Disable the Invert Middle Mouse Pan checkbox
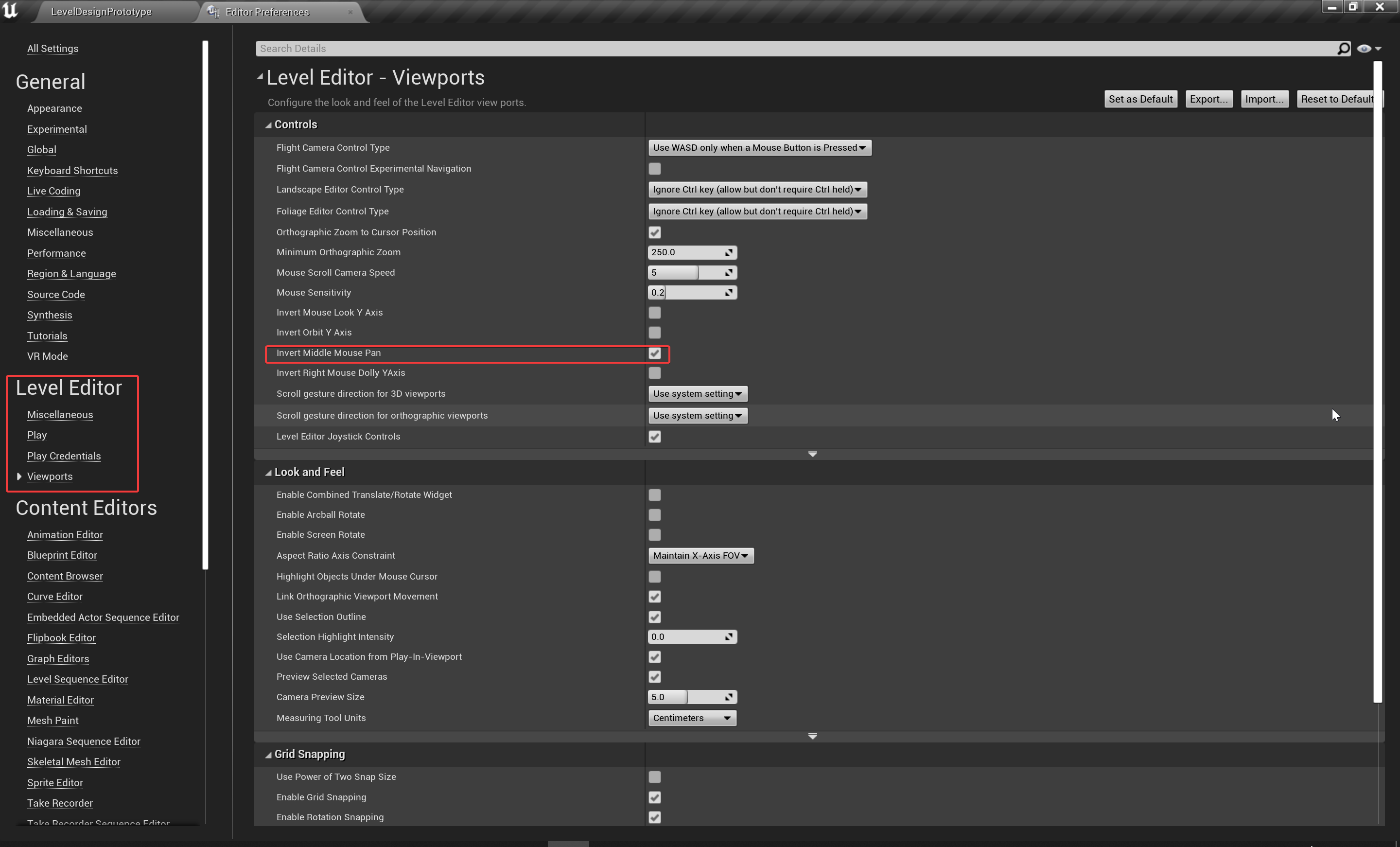 click(x=654, y=353)
